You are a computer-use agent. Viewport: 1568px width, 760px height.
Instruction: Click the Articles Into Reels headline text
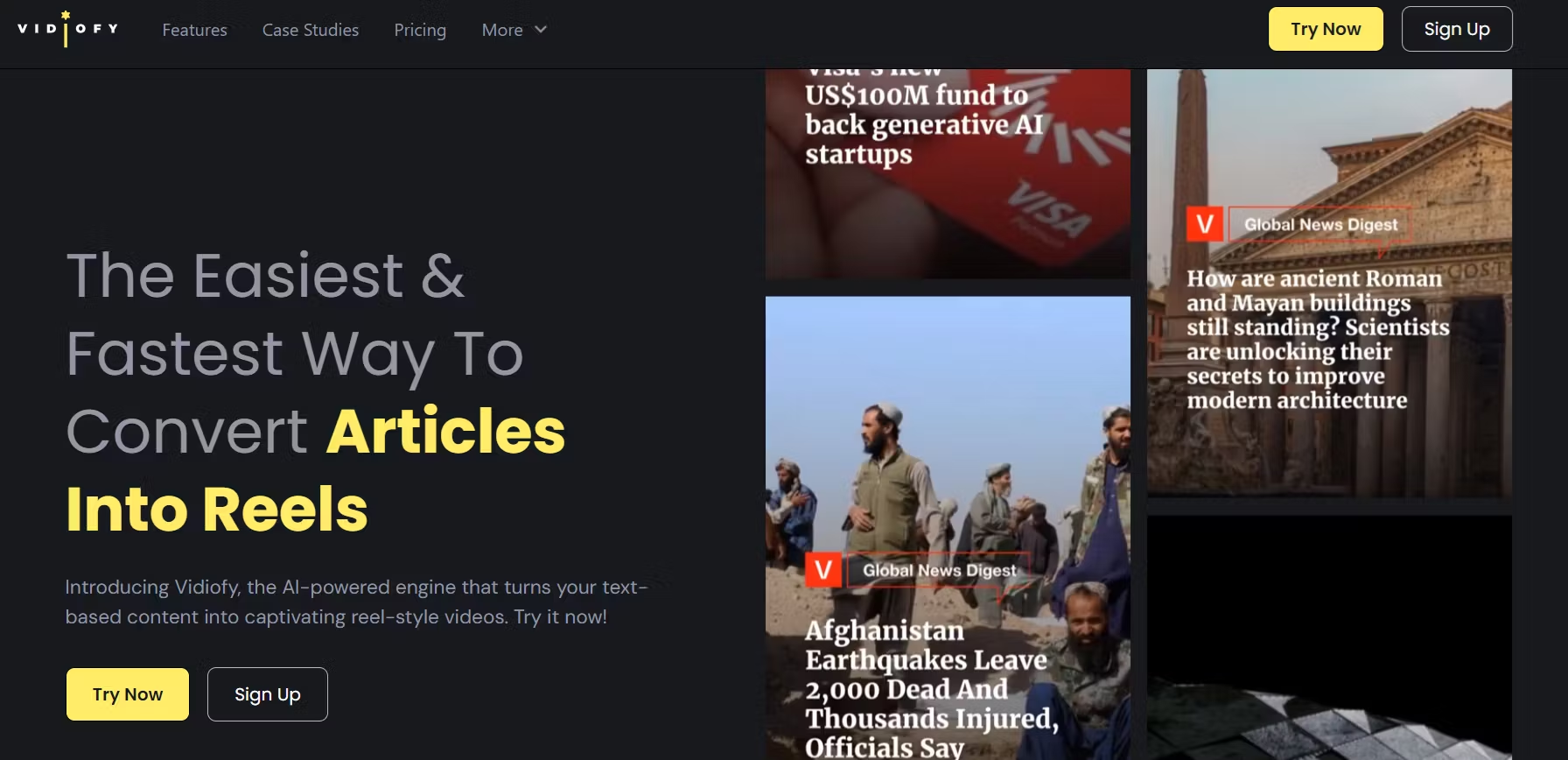(x=316, y=470)
